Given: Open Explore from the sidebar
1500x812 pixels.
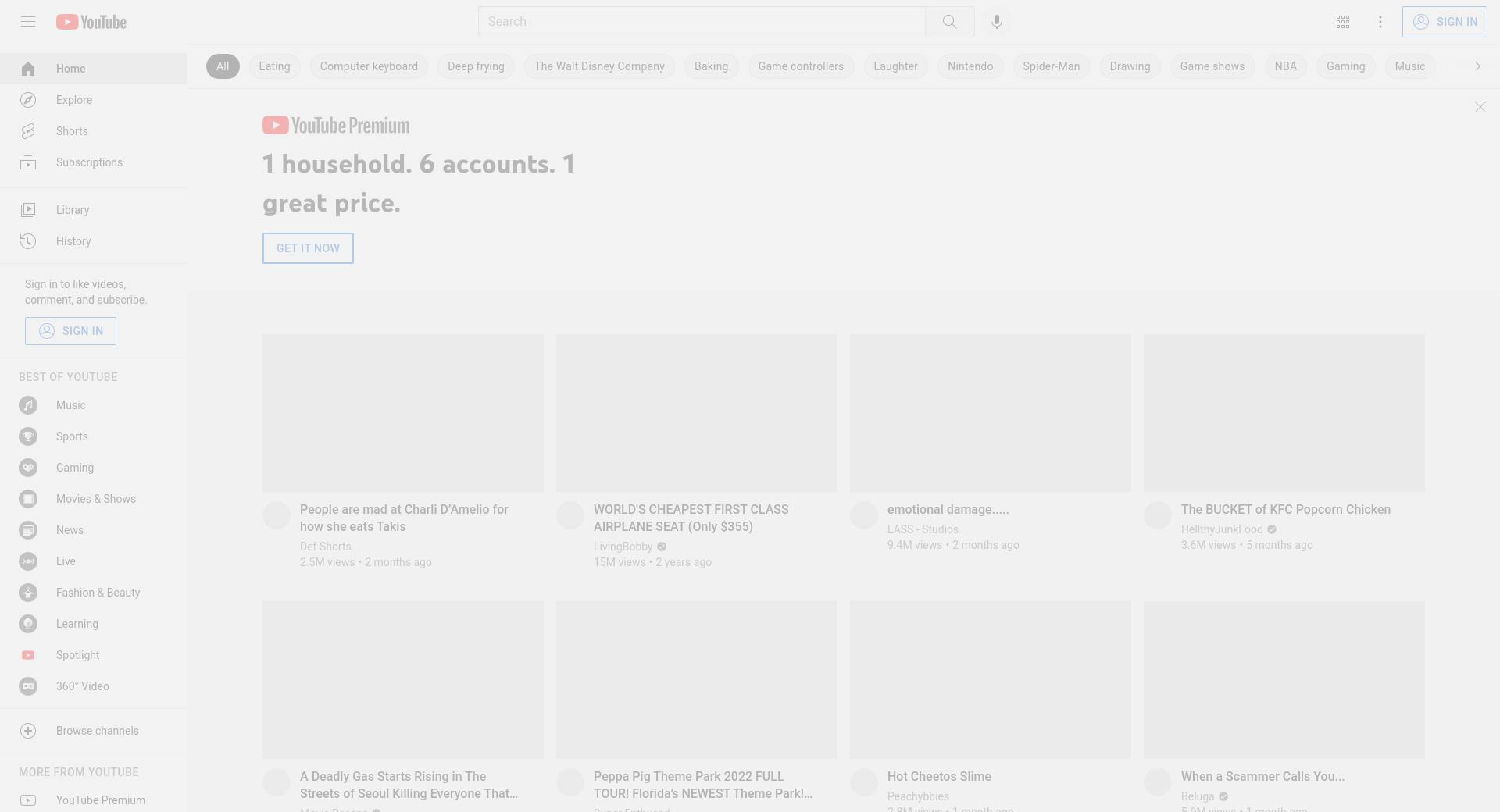Looking at the screenshot, I should tap(94, 100).
